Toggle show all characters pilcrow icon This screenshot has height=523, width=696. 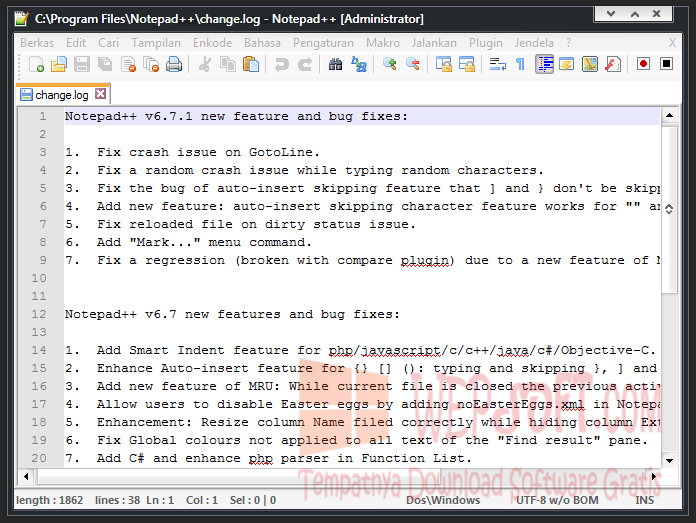click(521, 64)
